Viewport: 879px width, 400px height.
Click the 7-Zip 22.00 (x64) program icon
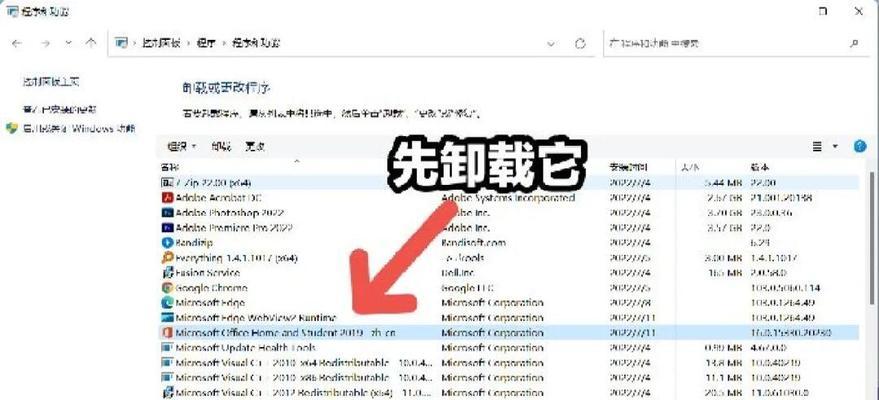coord(167,183)
